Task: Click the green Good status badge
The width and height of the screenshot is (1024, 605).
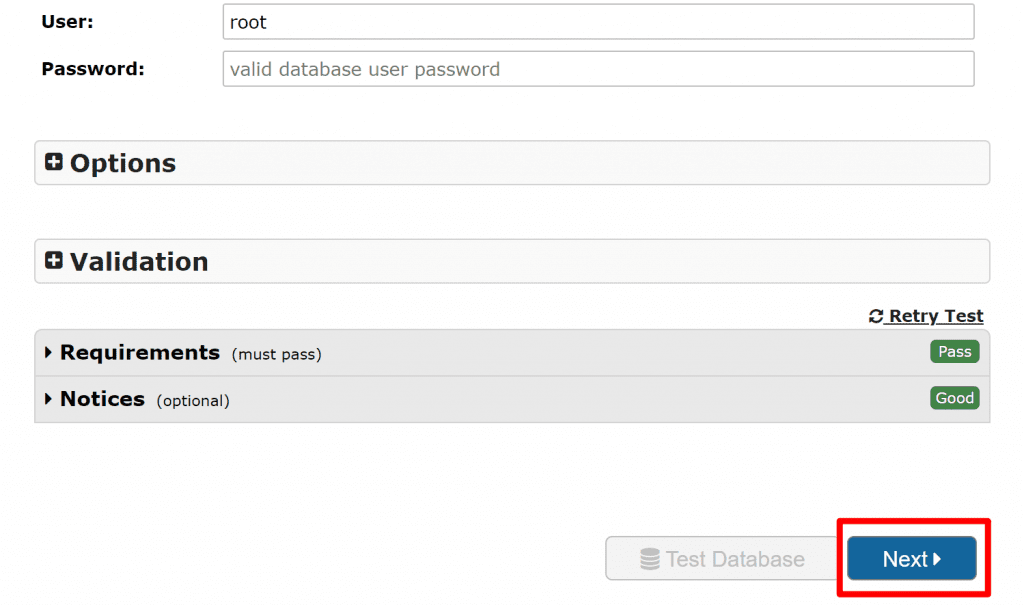Action: [x=954, y=398]
